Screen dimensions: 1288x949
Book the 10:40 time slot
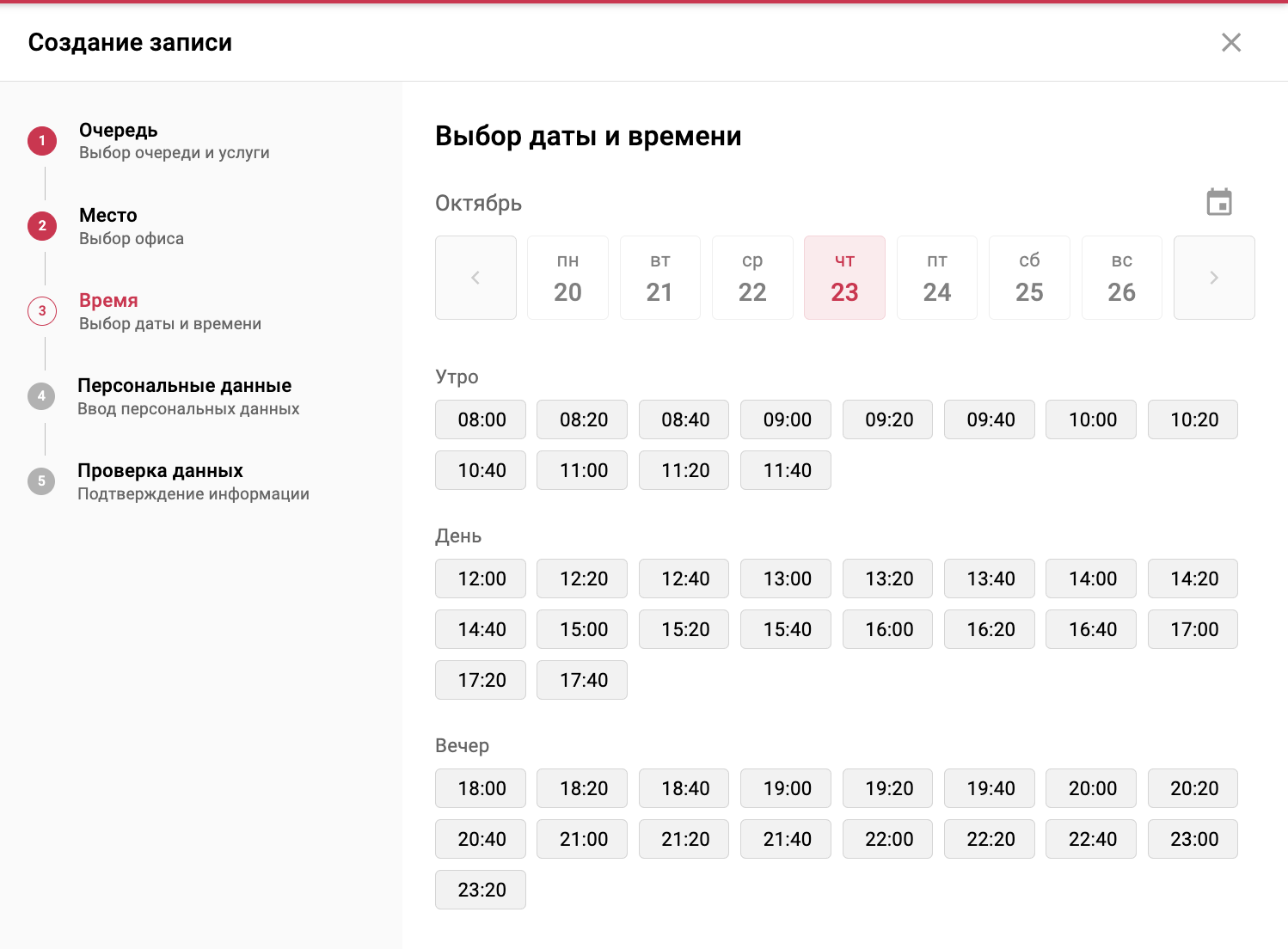481,470
